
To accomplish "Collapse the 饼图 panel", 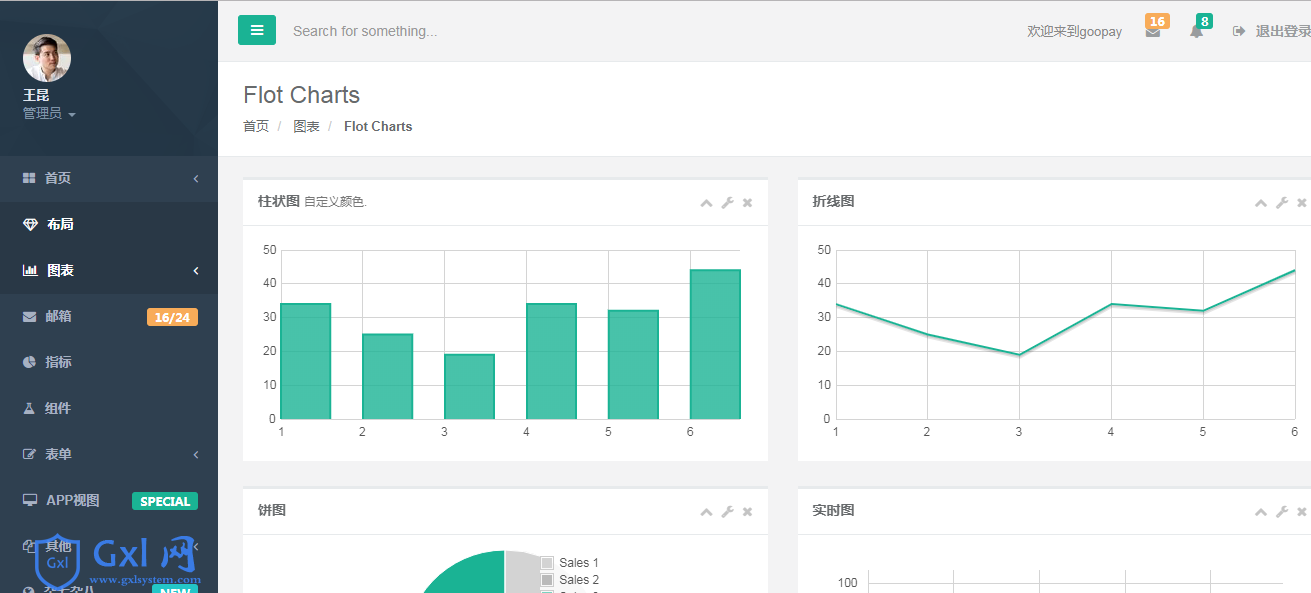I will click(x=706, y=512).
